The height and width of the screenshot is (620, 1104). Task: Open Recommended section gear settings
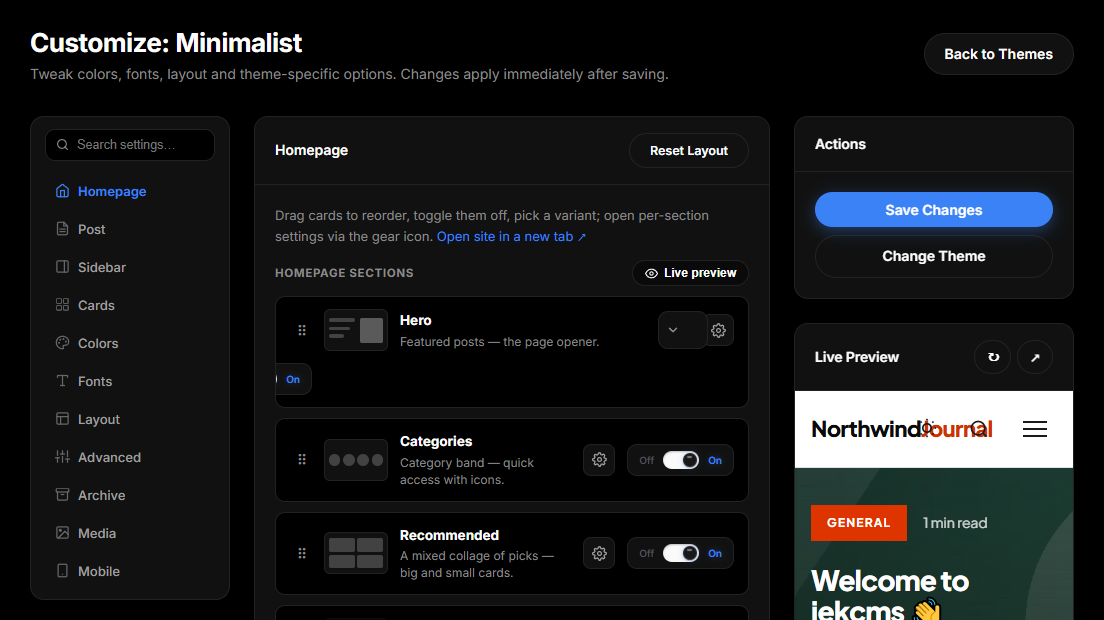coord(599,553)
